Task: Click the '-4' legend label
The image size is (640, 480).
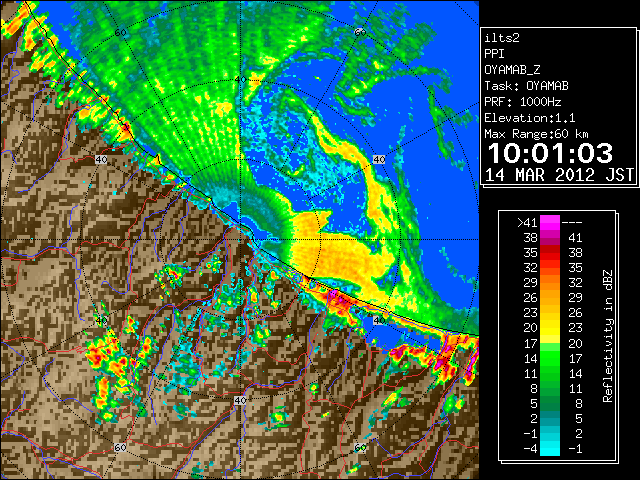Action: point(530,449)
